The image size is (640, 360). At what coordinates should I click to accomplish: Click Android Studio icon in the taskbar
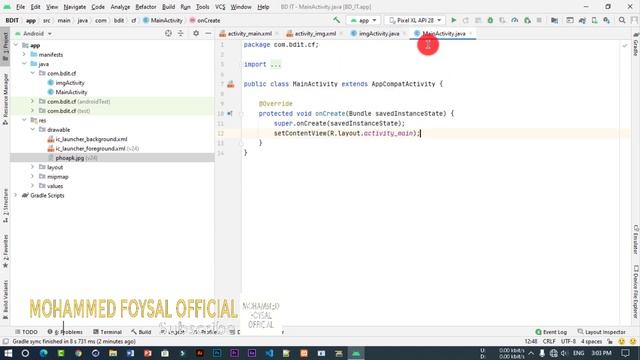pyautogui.click(x=356, y=353)
